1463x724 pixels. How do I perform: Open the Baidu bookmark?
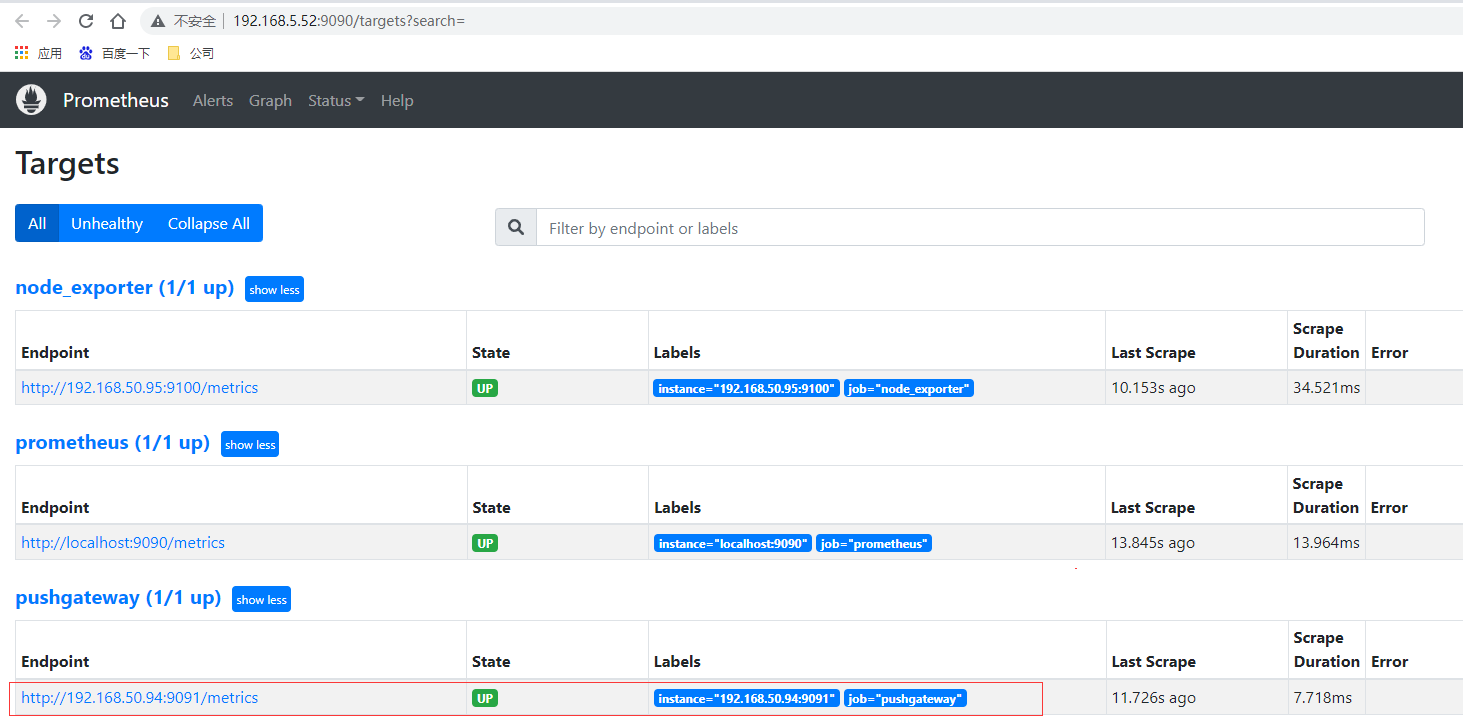(x=115, y=53)
